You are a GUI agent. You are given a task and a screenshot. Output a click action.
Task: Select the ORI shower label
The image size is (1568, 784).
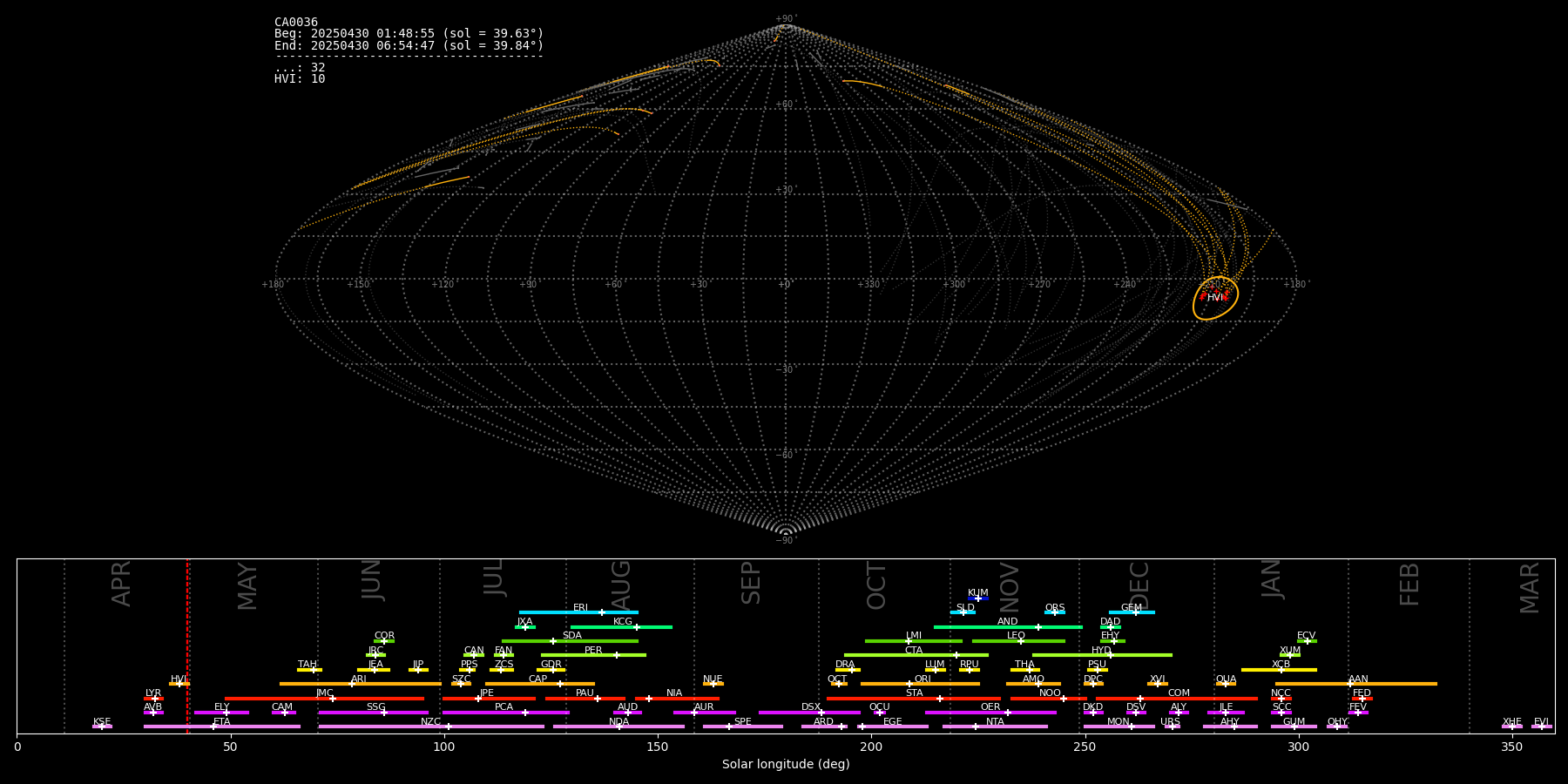(x=923, y=679)
